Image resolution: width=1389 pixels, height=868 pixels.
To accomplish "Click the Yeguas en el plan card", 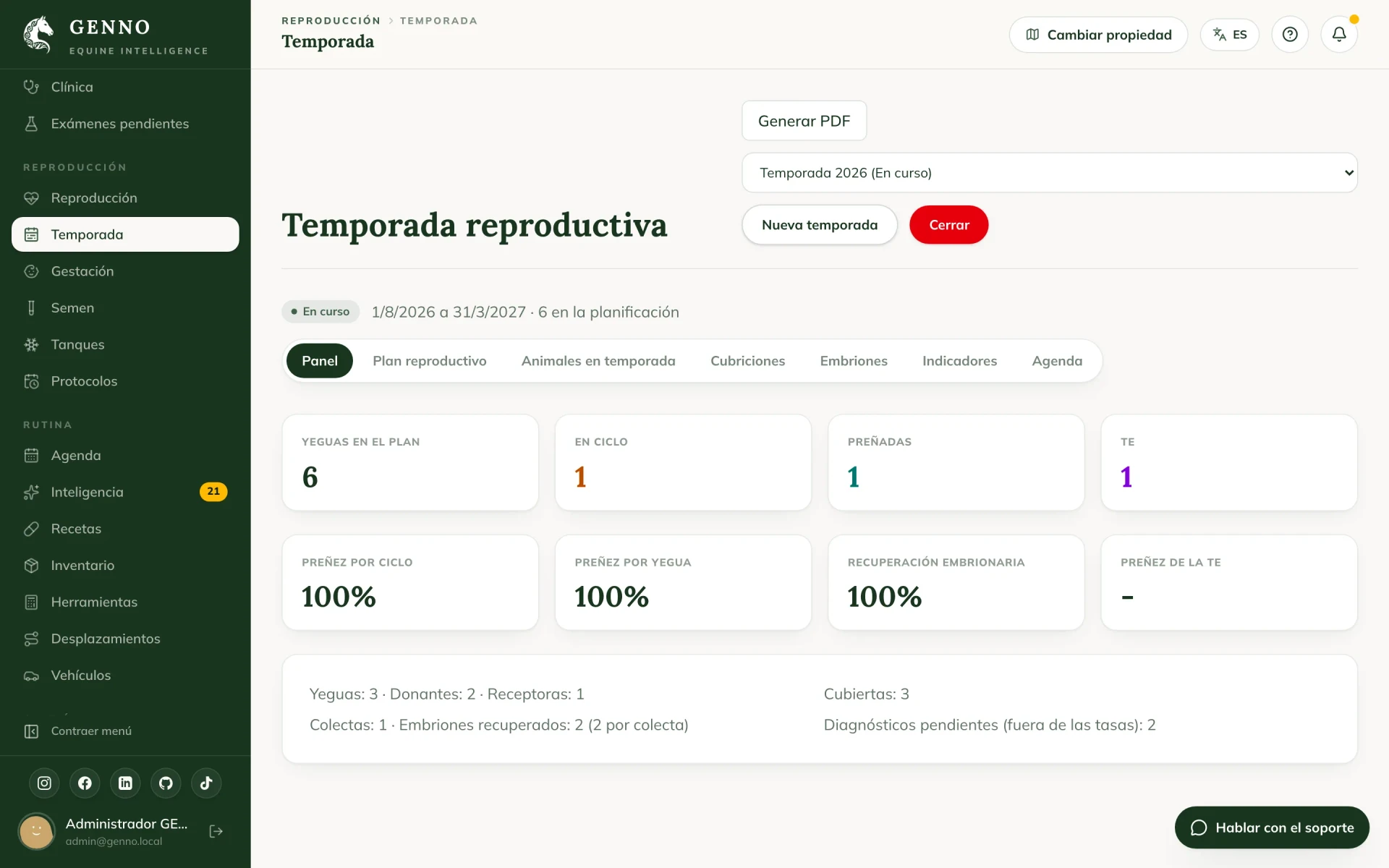I will click(x=410, y=463).
